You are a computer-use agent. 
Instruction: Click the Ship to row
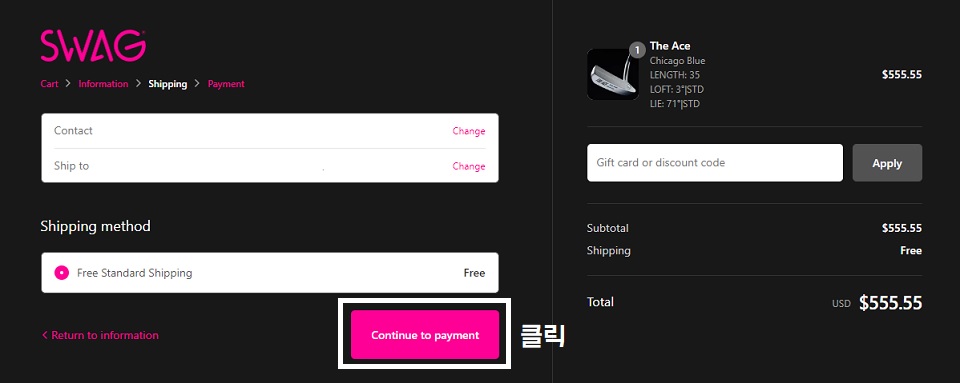pyautogui.click(x=270, y=166)
